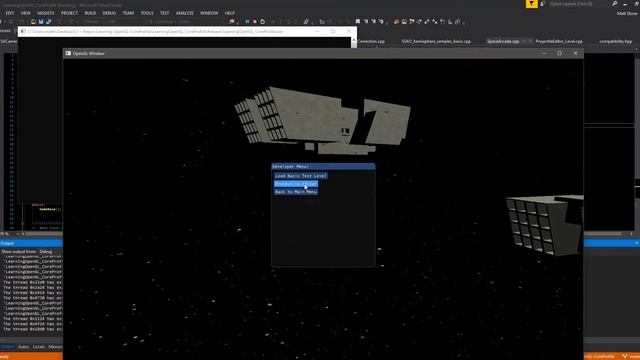Click the console window scrollbar up arrow
The width and height of the screenshot is (640, 360).
tap(354, 40)
